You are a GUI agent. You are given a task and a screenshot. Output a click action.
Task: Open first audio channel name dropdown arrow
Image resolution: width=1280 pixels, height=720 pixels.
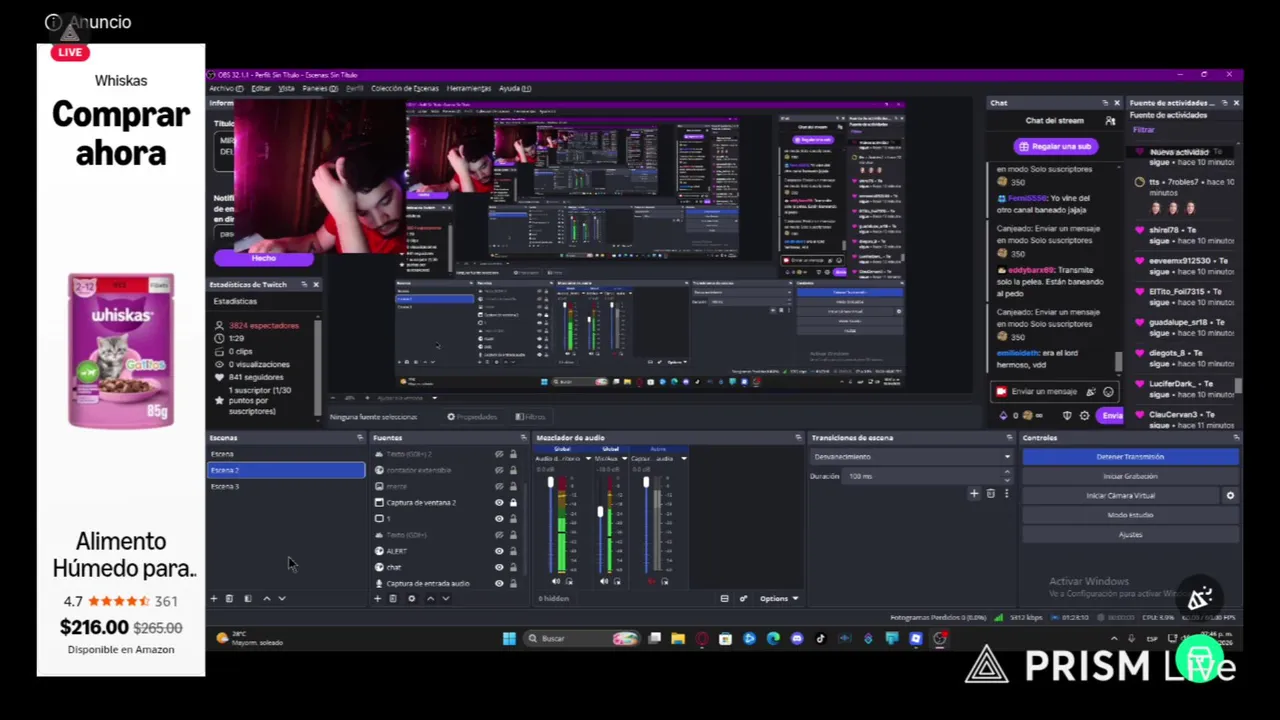(x=588, y=458)
